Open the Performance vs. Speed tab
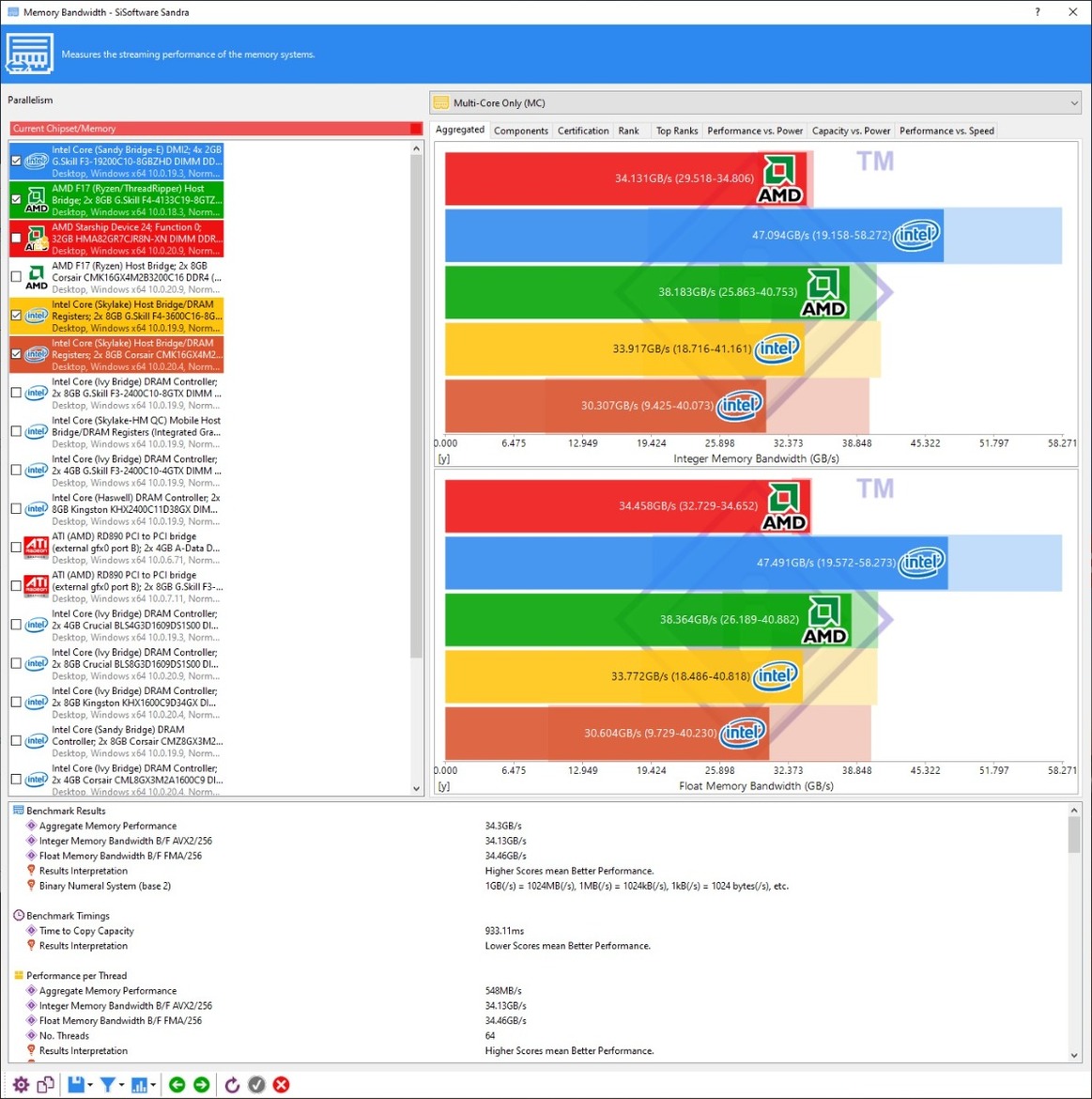The image size is (1092, 1099). pyautogui.click(x=946, y=131)
